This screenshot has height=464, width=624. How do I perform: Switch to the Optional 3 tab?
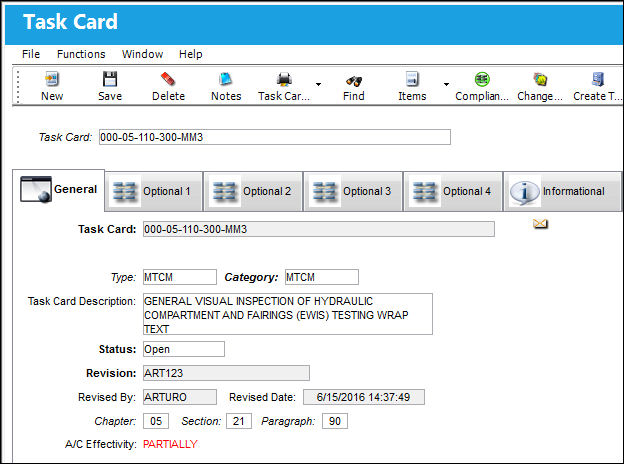(x=353, y=191)
